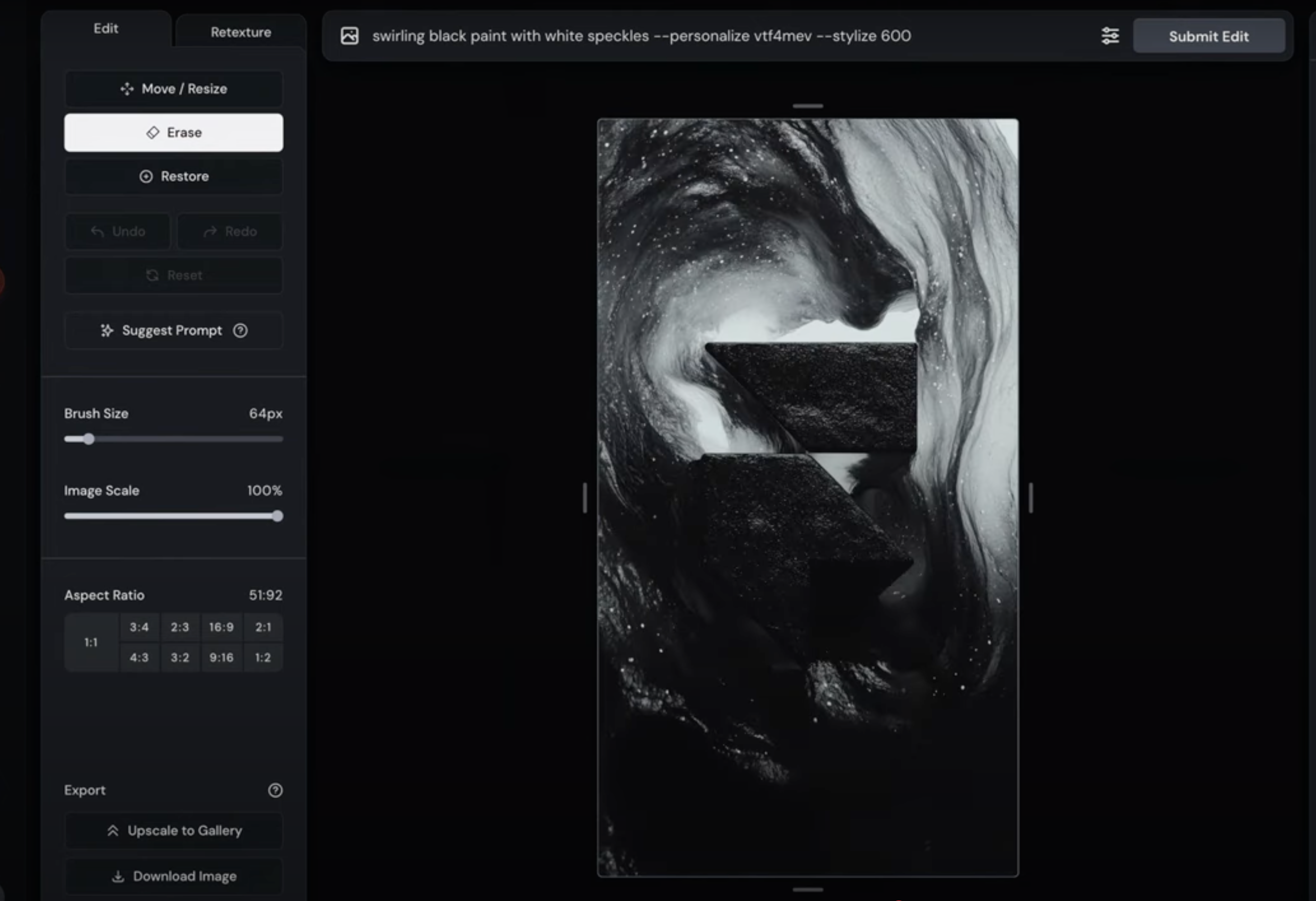Activate the Erase tool
This screenshot has width=1316, height=901.
(x=173, y=133)
